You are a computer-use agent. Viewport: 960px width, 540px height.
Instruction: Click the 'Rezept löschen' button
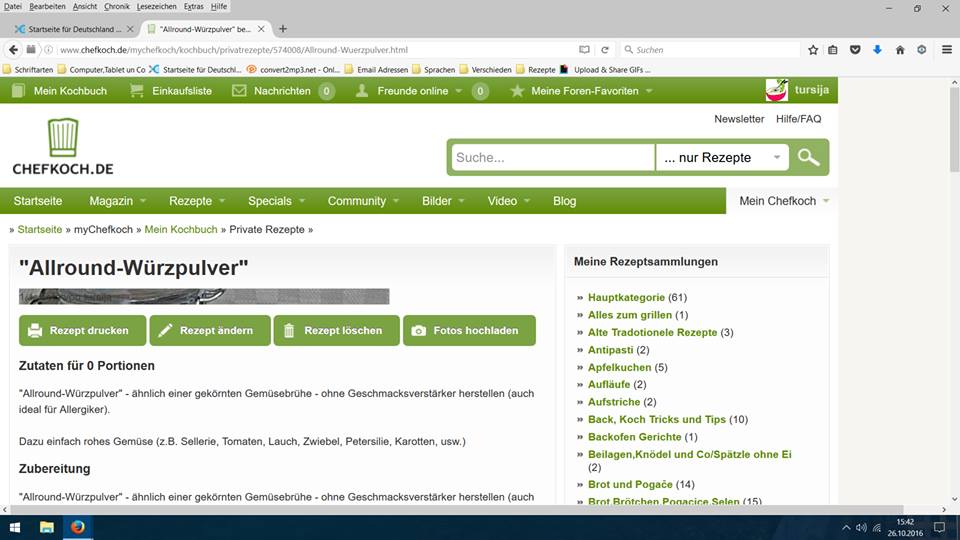[x=336, y=330]
